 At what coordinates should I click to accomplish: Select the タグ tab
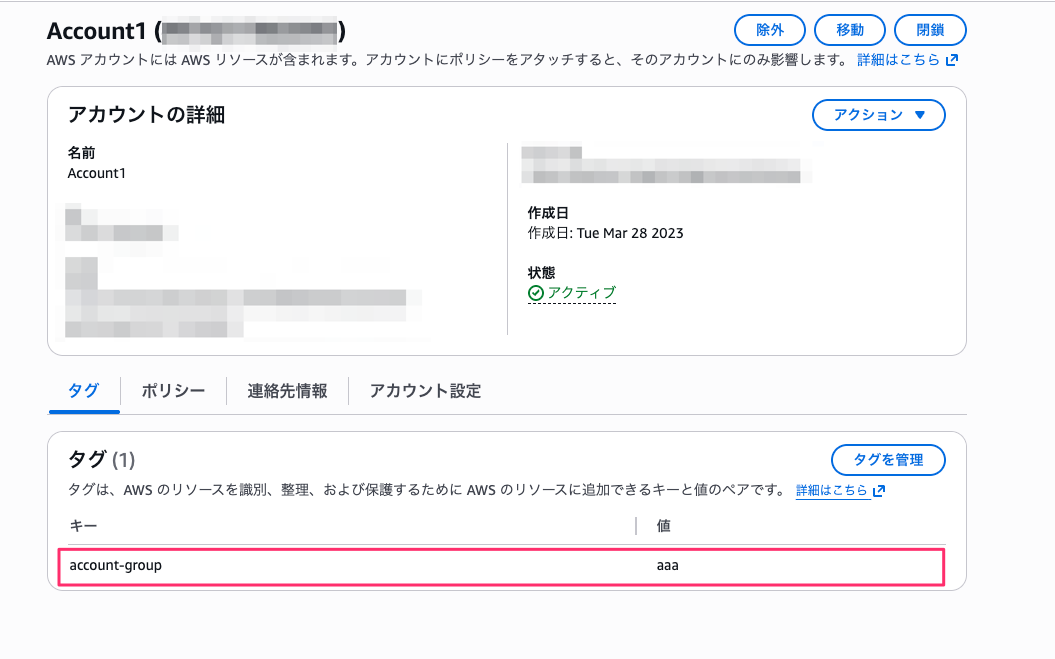(83, 391)
